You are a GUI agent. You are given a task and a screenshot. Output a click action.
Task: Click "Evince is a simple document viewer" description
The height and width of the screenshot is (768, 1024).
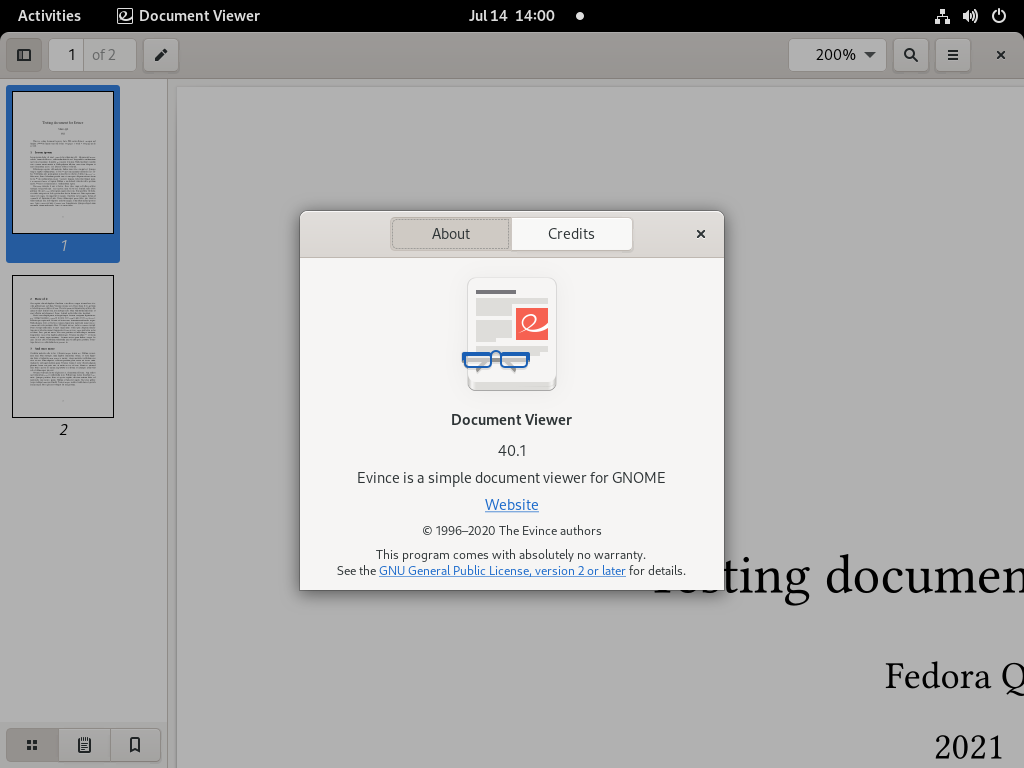[x=511, y=478]
